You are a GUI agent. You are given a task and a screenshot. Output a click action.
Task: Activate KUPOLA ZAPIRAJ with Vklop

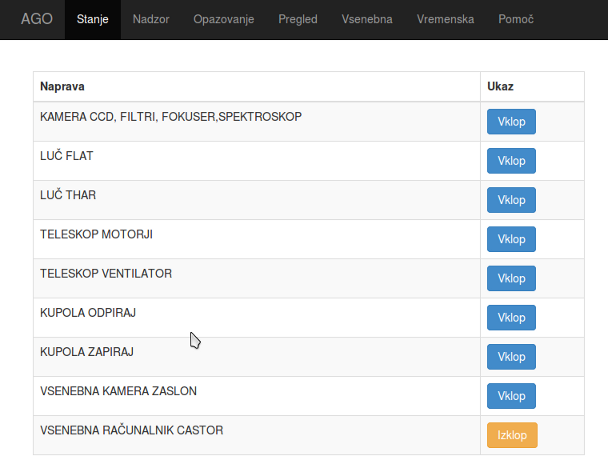511,357
